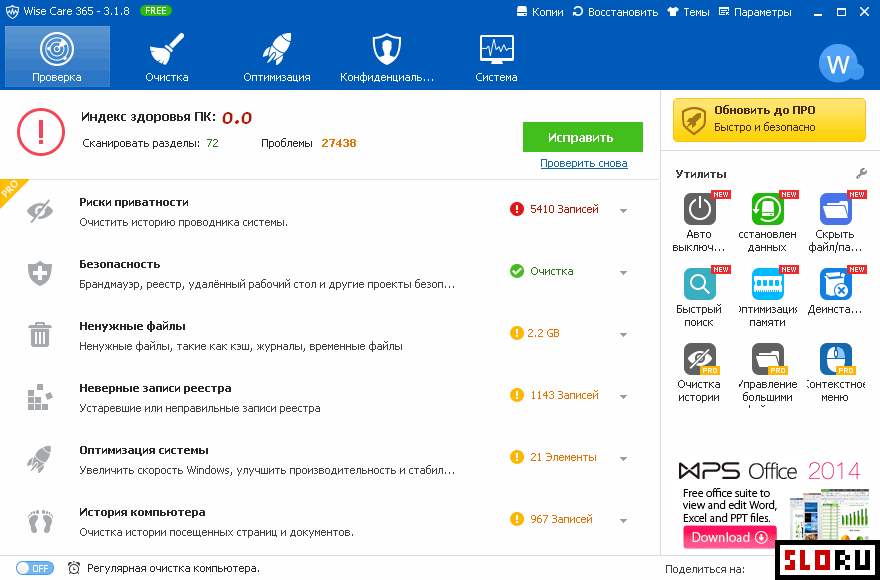This screenshot has width=880, height=580.
Task: Expand the Неверные записи реестра arrow
Action: (624, 396)
